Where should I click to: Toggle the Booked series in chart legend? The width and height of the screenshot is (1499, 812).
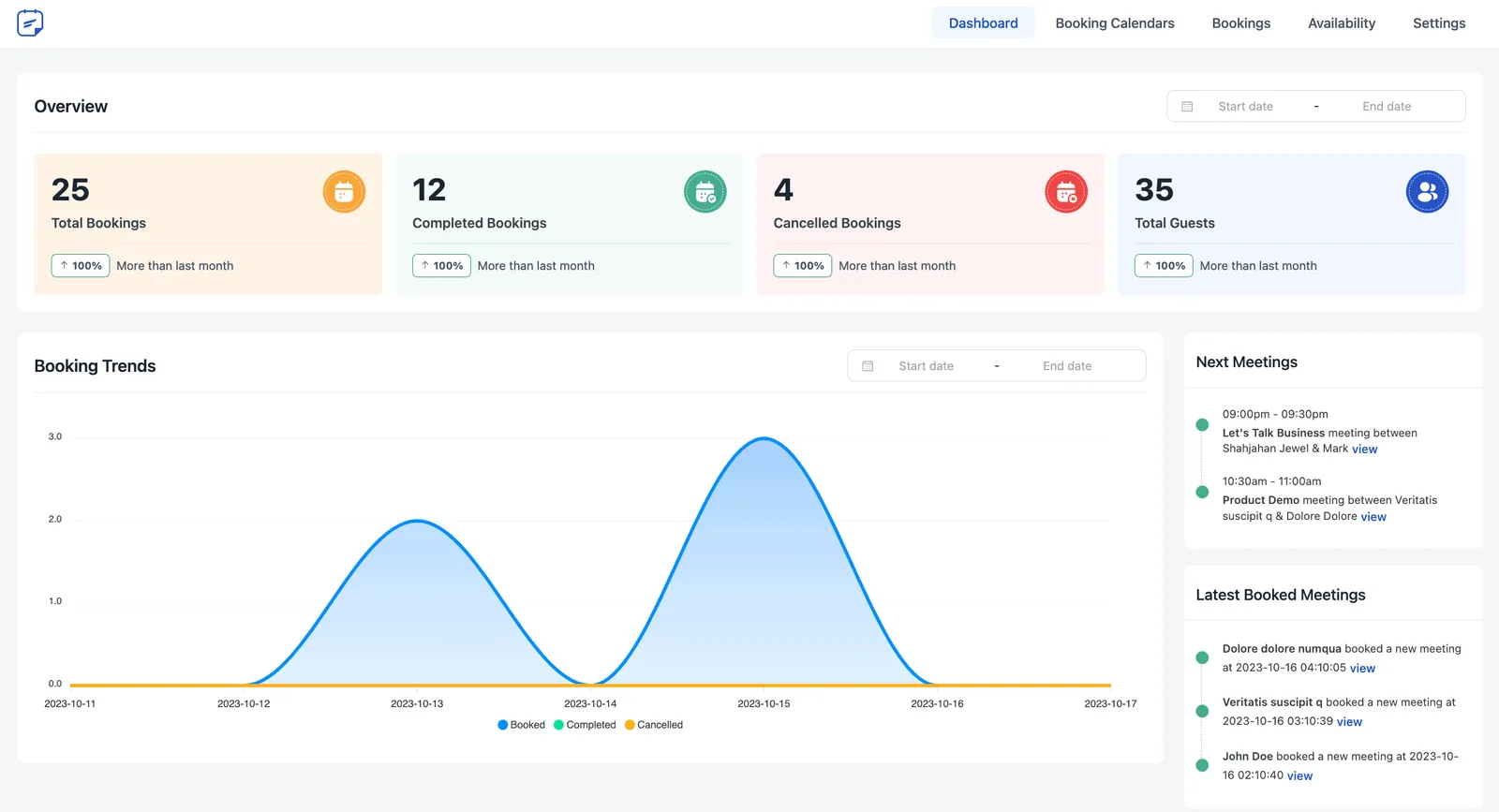coord(522,725)
